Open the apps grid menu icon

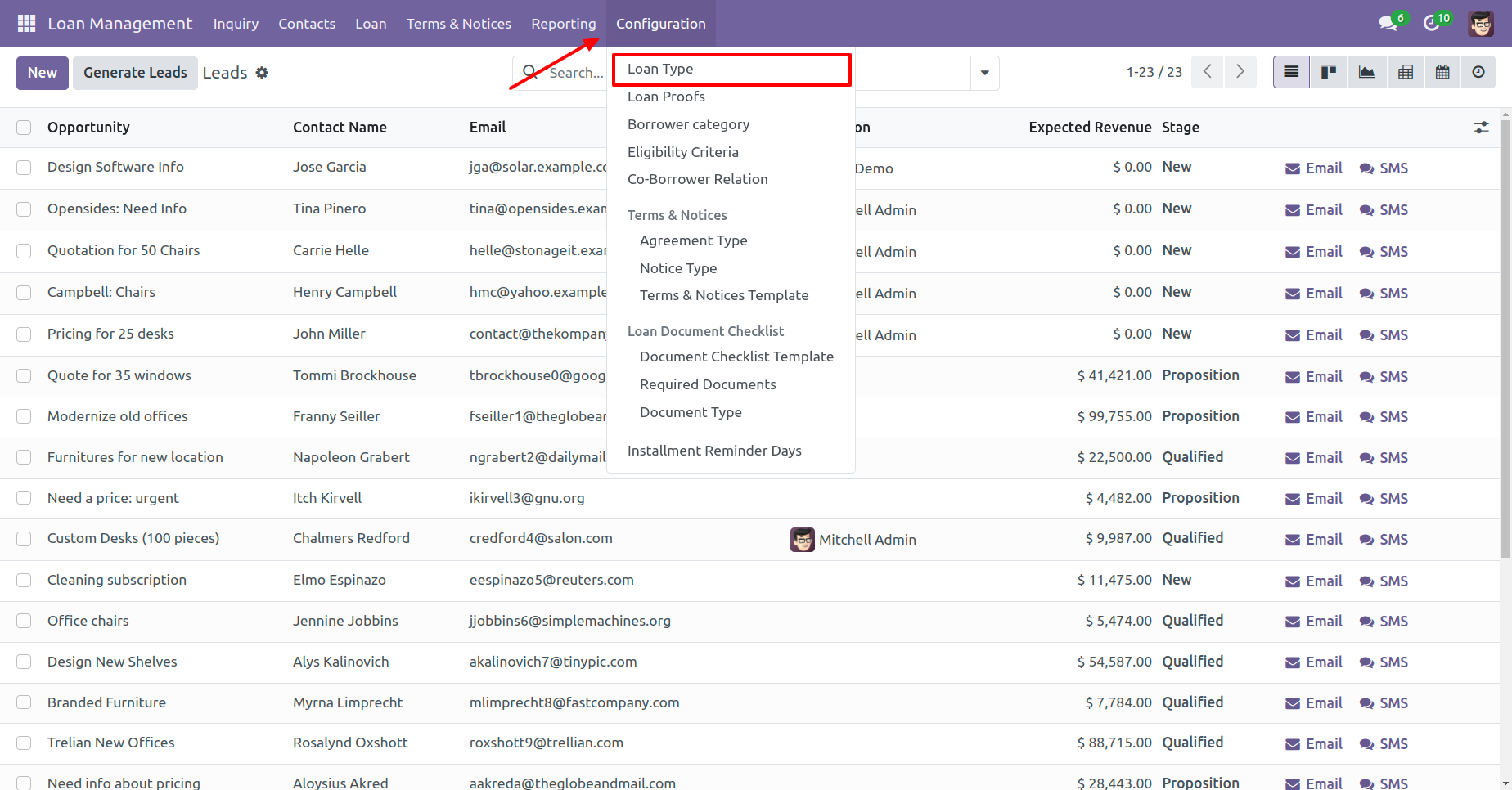pos(26,24)
